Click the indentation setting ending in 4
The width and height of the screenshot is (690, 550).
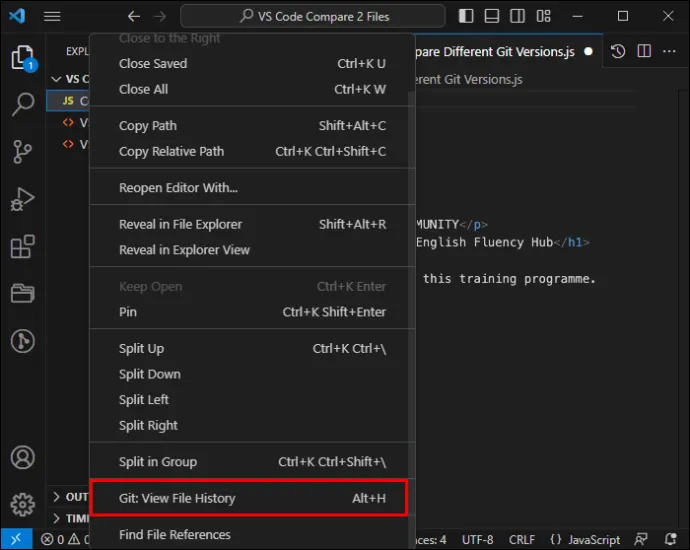[x=431, y=539]
